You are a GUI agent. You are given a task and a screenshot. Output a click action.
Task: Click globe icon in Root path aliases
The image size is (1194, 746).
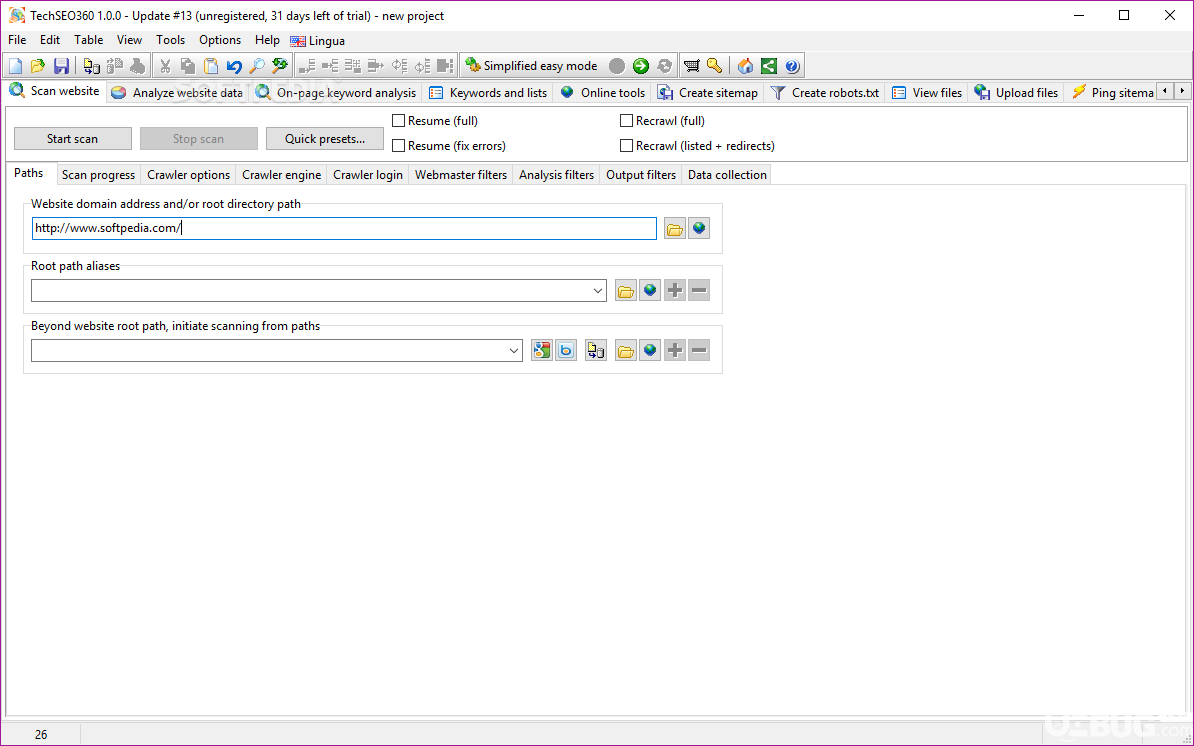click(x=650, y=290)
